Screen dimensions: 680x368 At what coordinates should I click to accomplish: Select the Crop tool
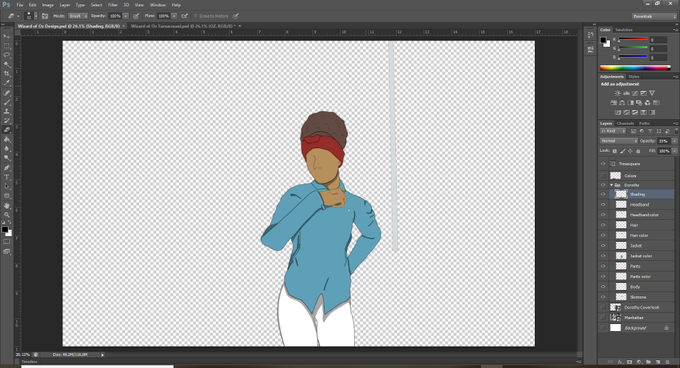click(x=7, y=74)
